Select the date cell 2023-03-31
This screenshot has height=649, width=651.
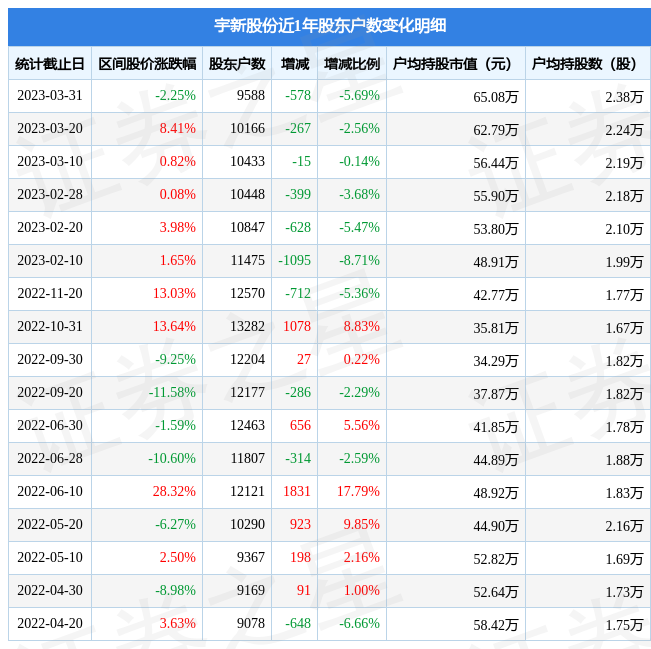50,96
